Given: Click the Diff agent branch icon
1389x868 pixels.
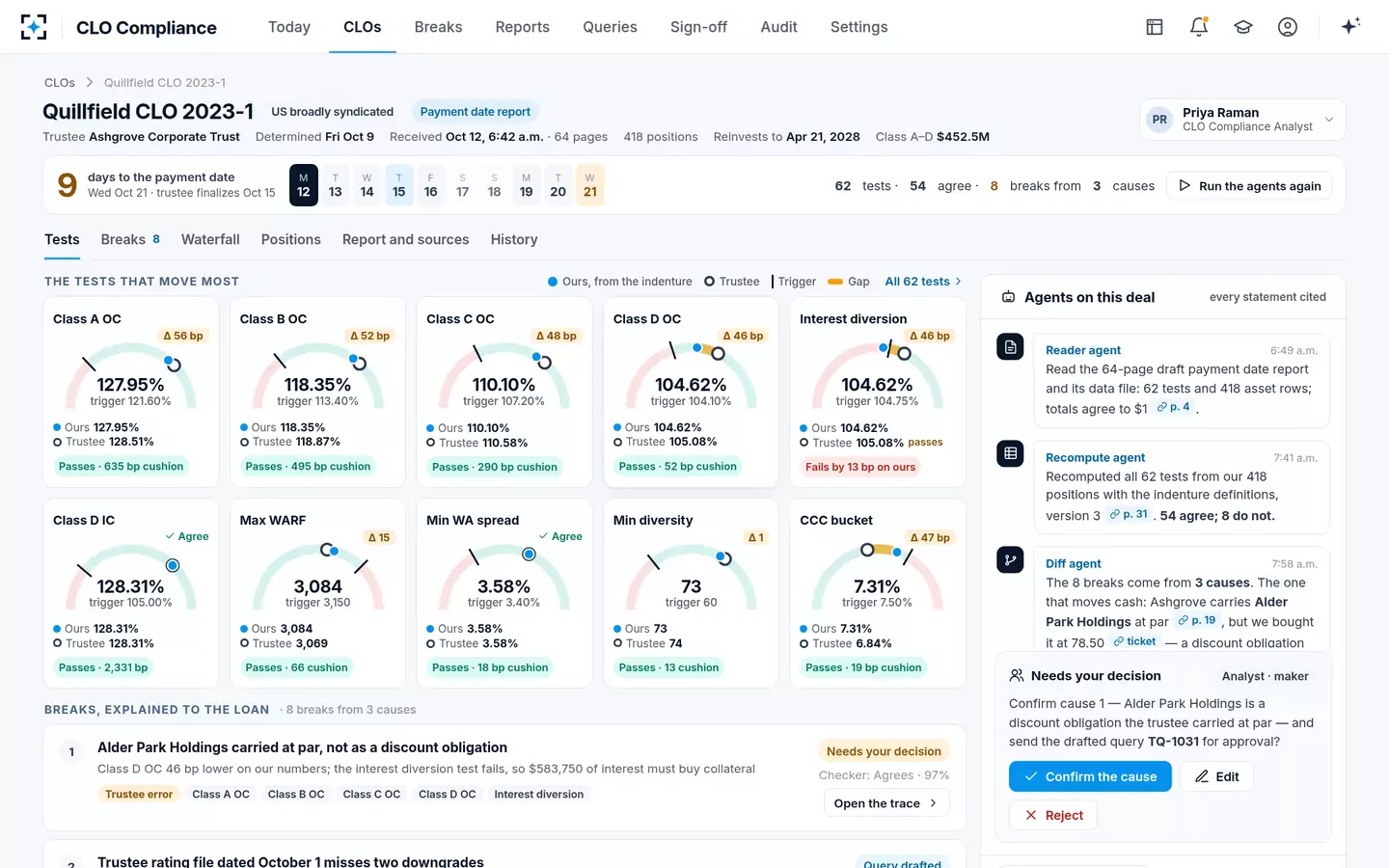Looking at the screenshot, I should point(1010,559).
